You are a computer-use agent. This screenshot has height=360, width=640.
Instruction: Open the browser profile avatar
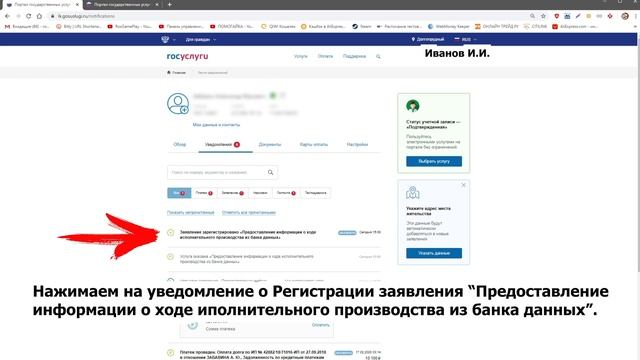(x=625, y=16)
